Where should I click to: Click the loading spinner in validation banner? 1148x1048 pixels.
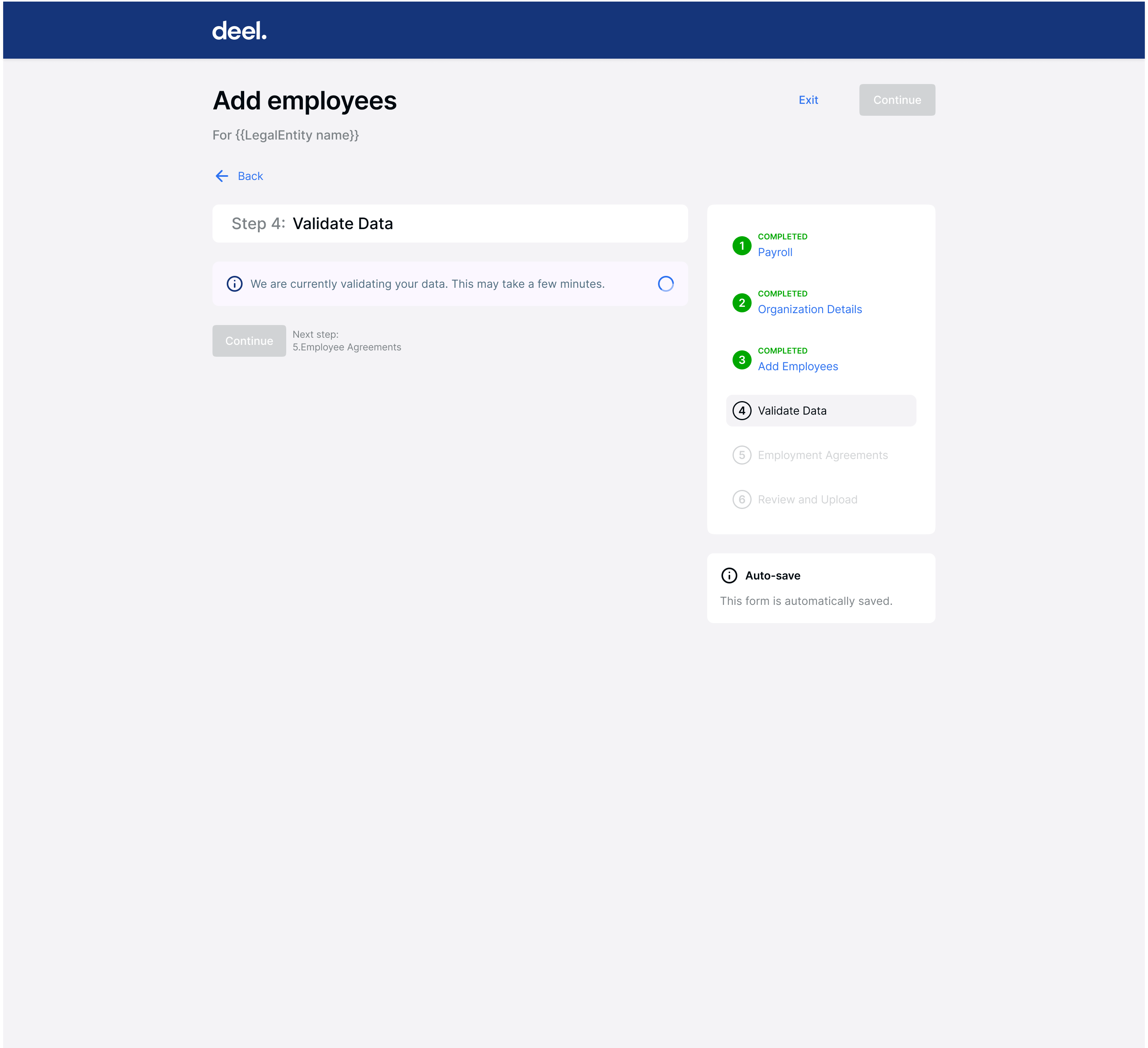(x=666, y=283)
